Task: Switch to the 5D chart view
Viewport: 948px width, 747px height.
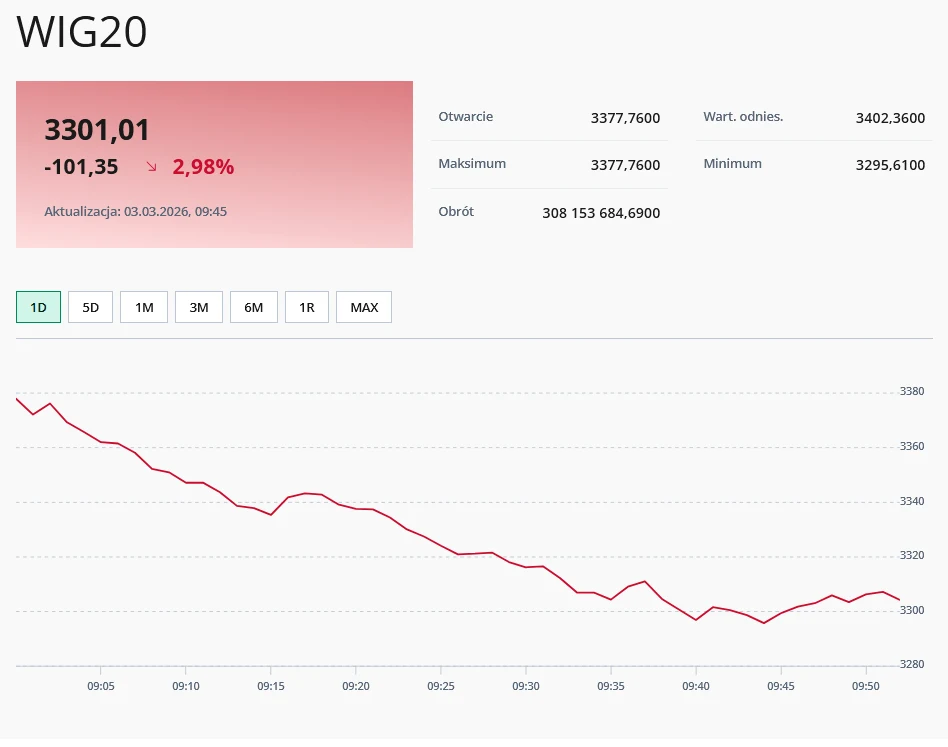Action: [90, 307]
